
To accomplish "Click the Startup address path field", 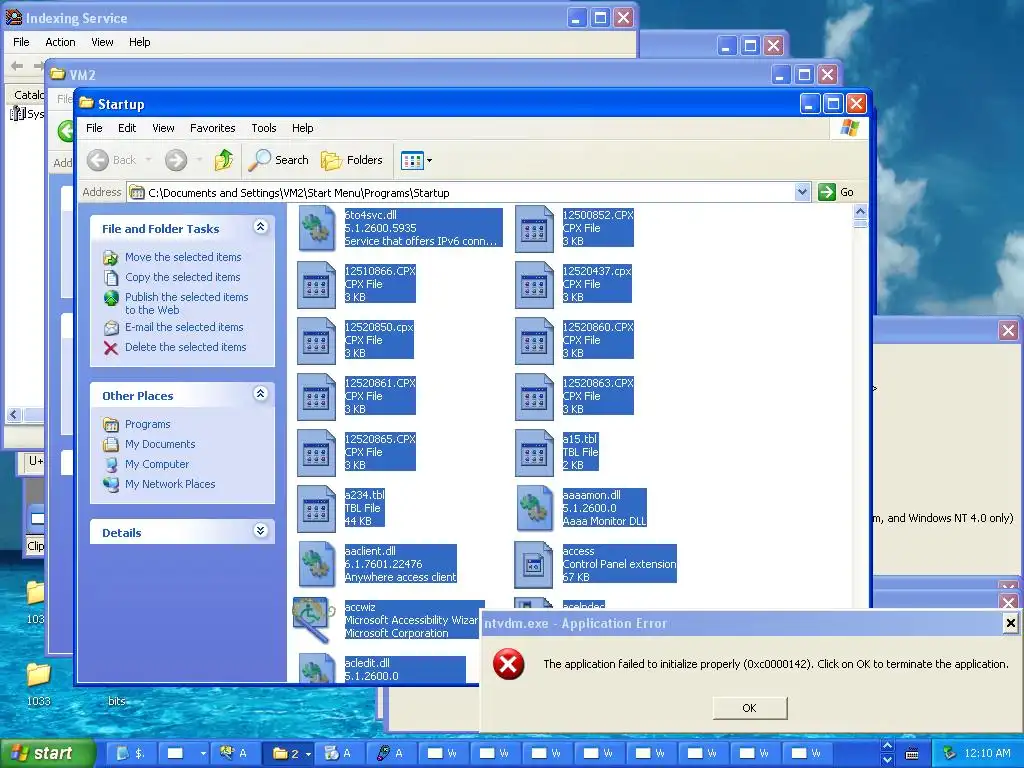I will point(461,193).
